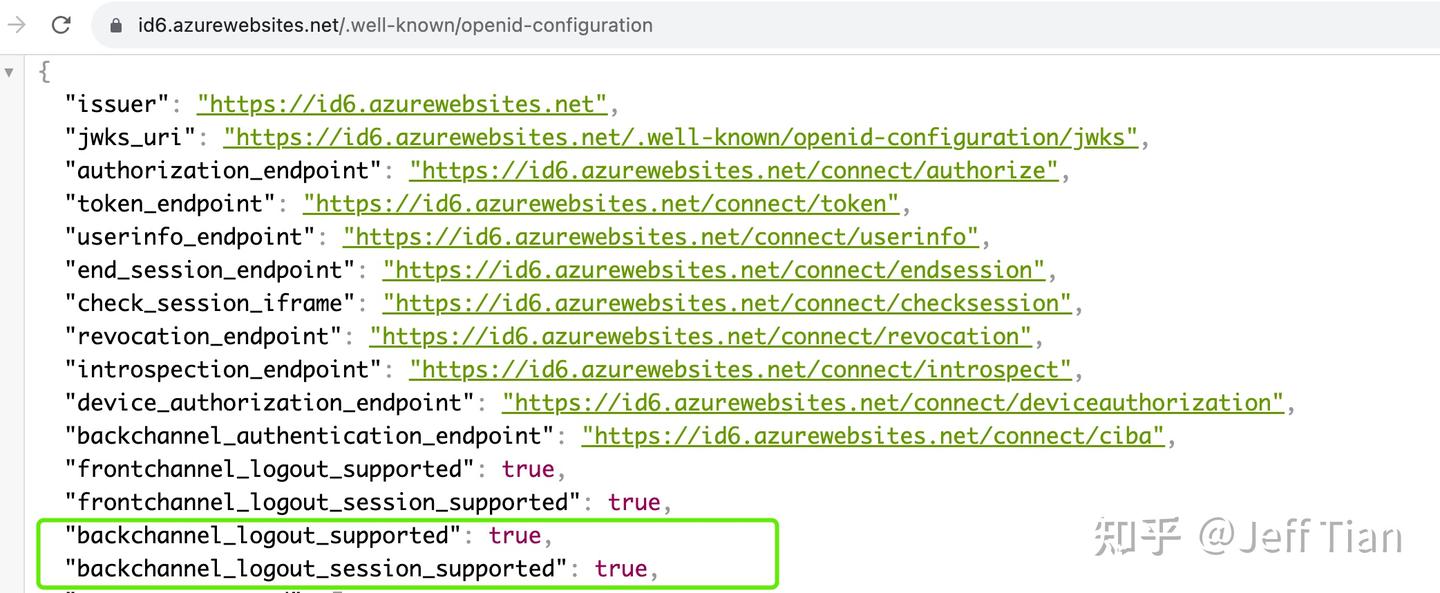Click the browser forward arrow icon
1440x593 pixels.
[x=17, y=25]
